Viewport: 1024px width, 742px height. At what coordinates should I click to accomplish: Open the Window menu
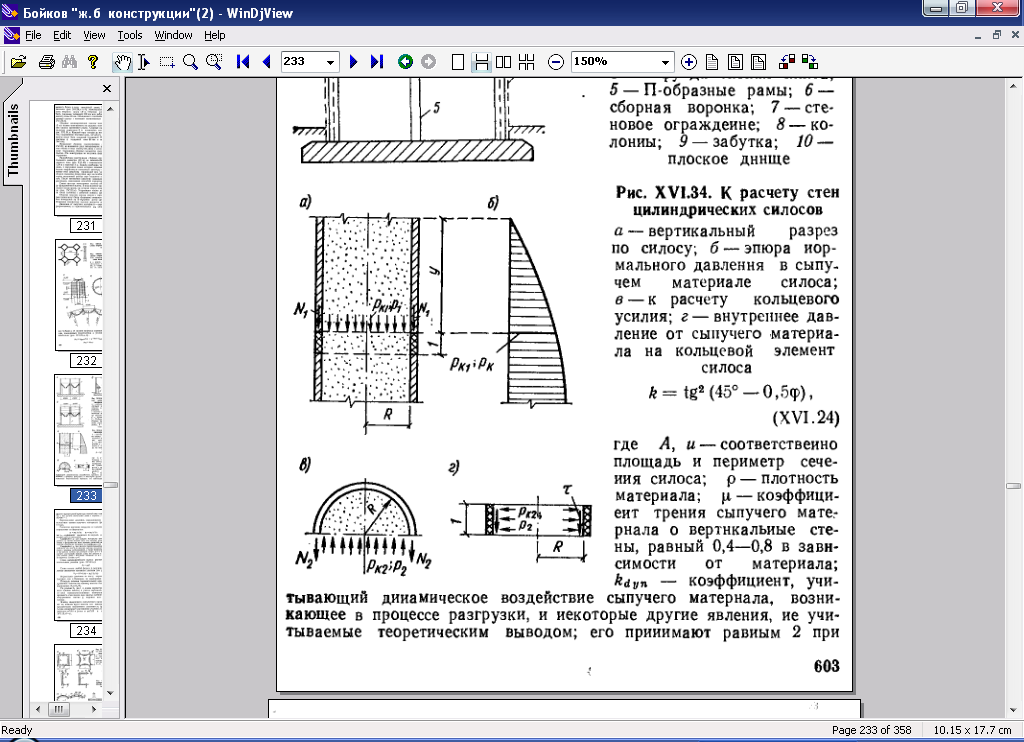(173, 35)
